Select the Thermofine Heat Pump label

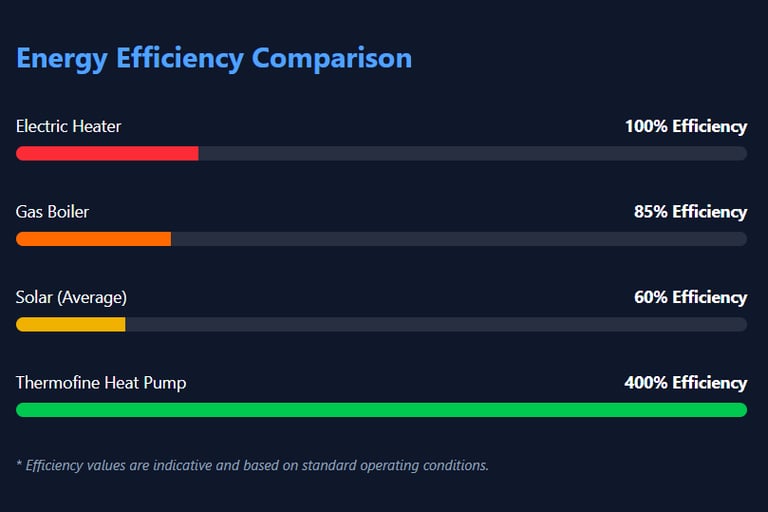(101, 383)
